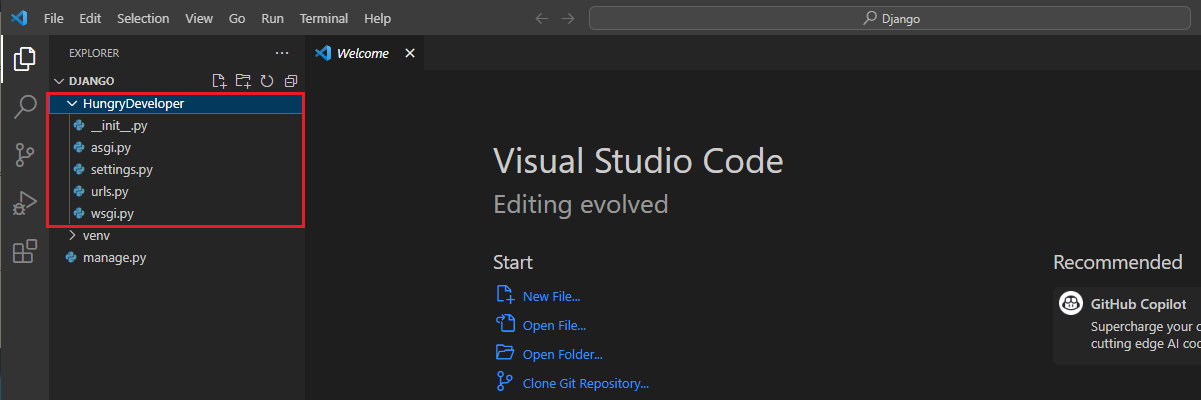Click the Open Folder... link
Screen dimensions: 1201x400
[x=563, y=354]
